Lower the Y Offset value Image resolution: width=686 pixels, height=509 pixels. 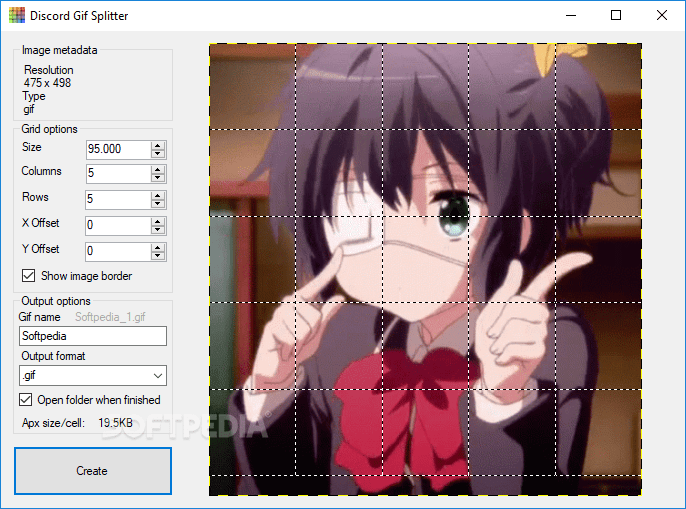(158, 256)
